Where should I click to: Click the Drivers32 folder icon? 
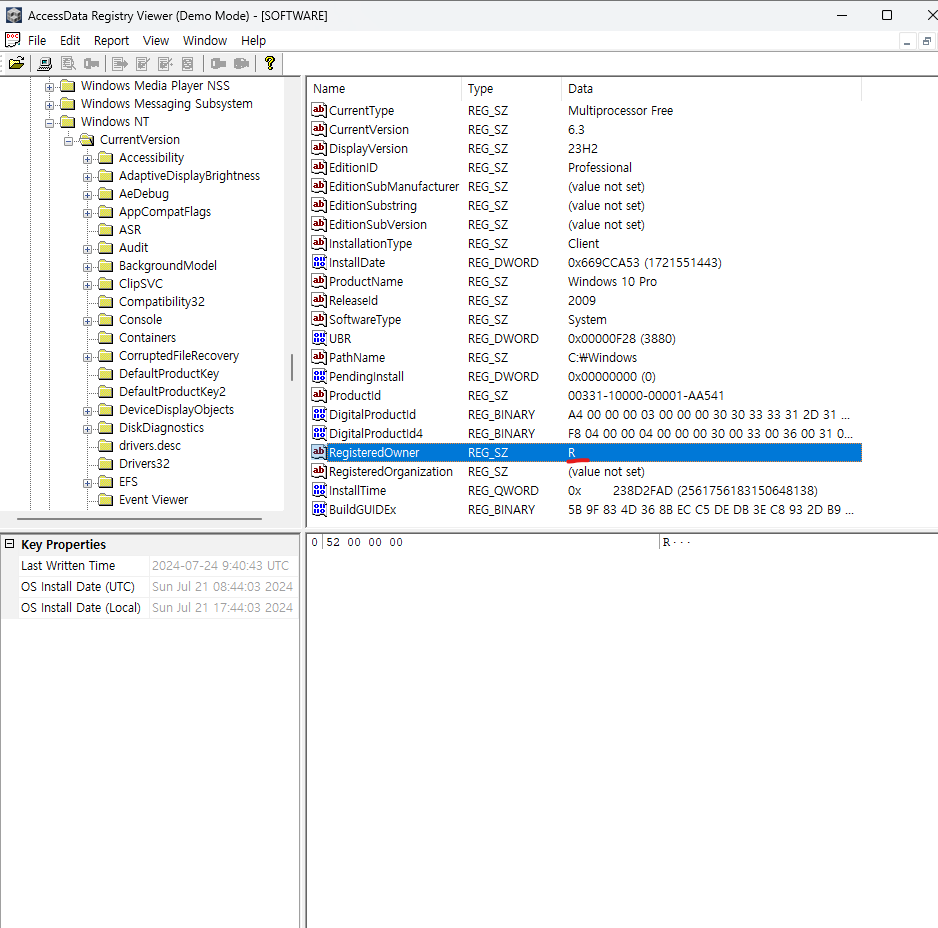(105, 464)
